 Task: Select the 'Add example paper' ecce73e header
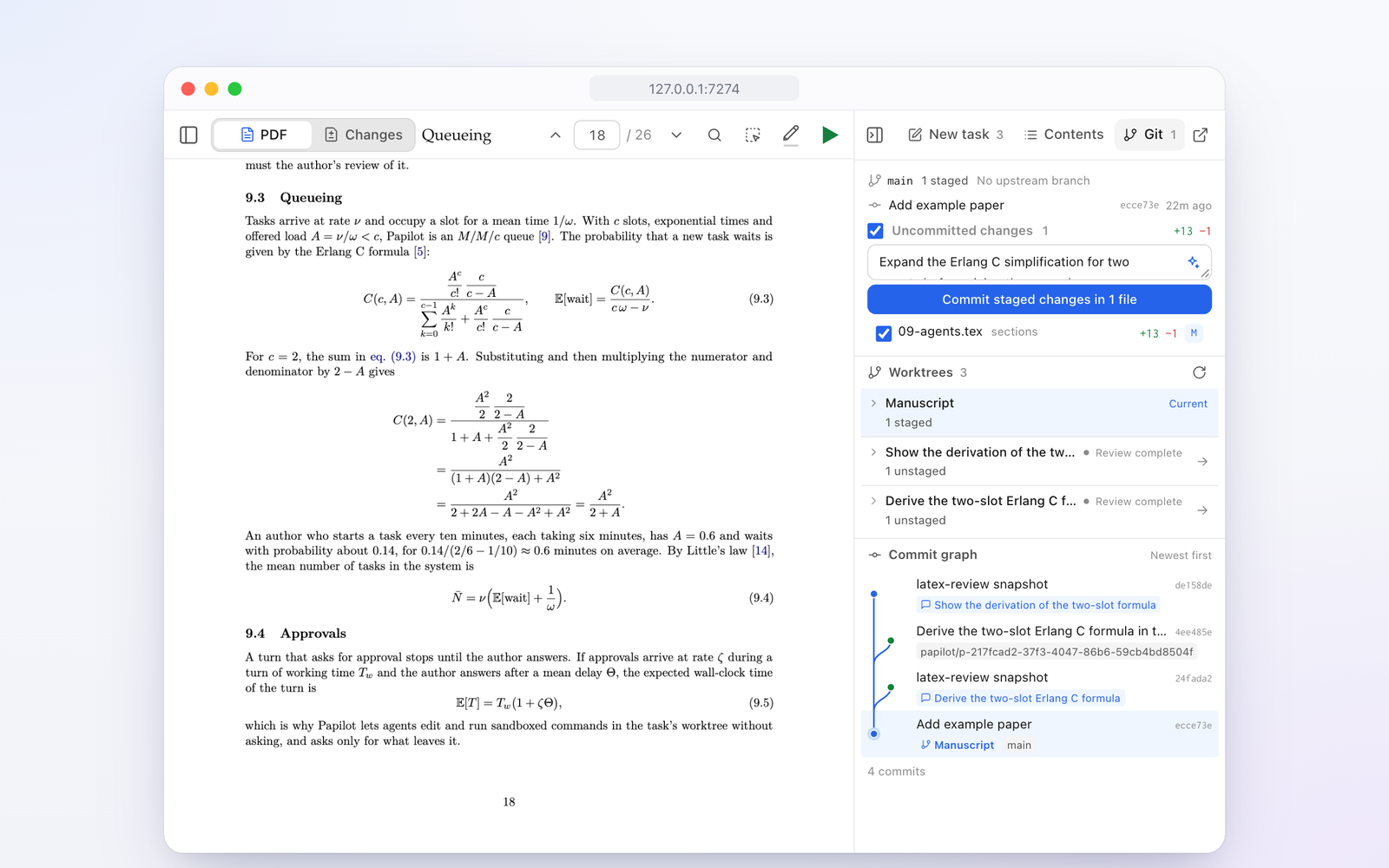1039,206
